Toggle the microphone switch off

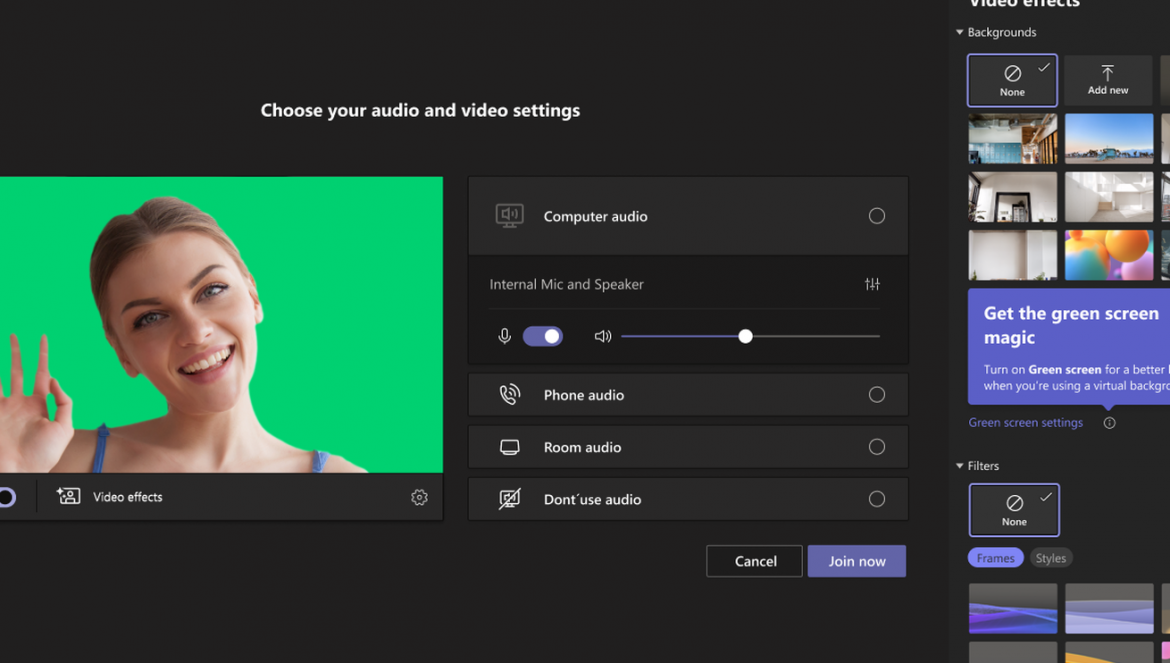click(542, 336)
